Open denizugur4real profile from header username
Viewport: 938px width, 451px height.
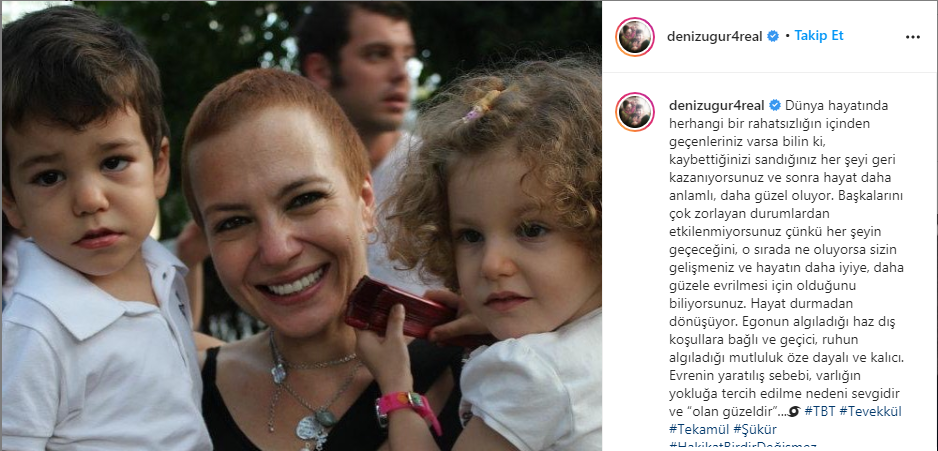[715, 36]
